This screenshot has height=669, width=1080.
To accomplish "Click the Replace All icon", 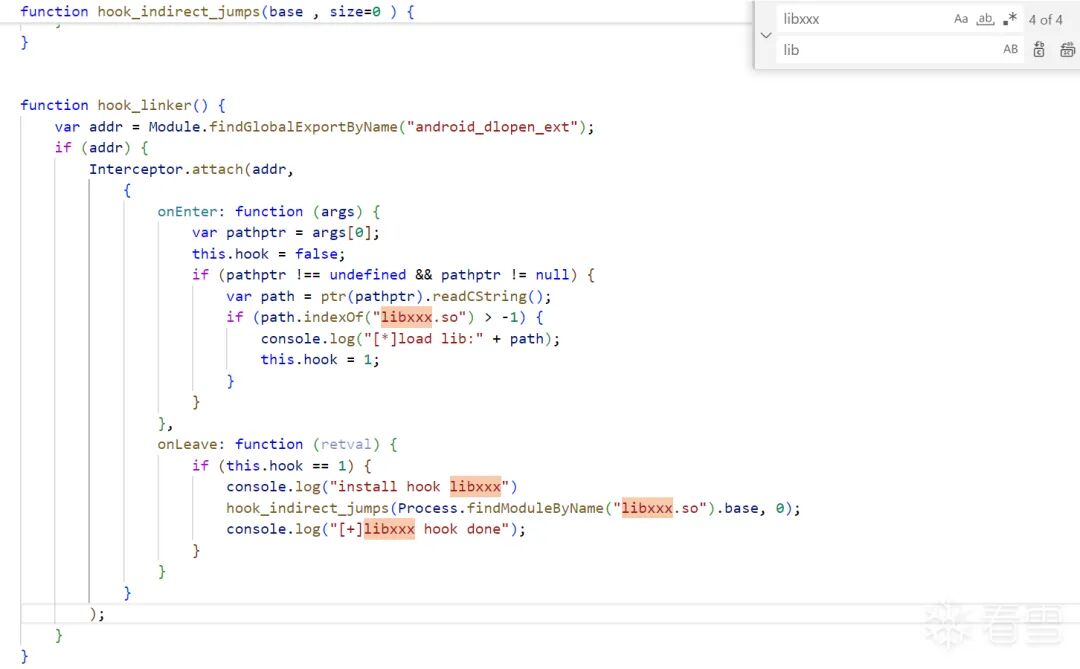I will pyautogui.click(x=1068, y=50).
